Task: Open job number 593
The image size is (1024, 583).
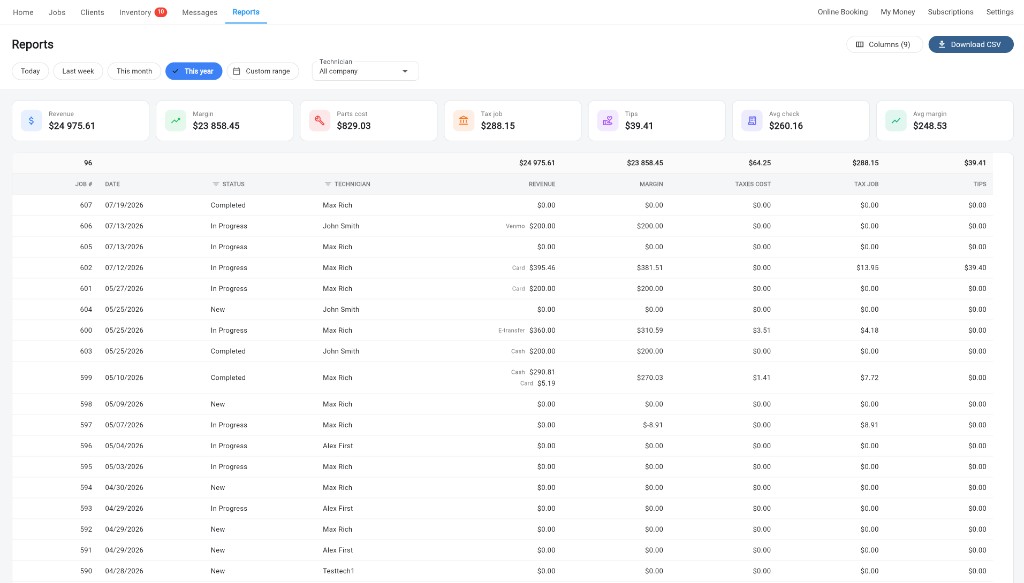Action: [x=86, y=509]
